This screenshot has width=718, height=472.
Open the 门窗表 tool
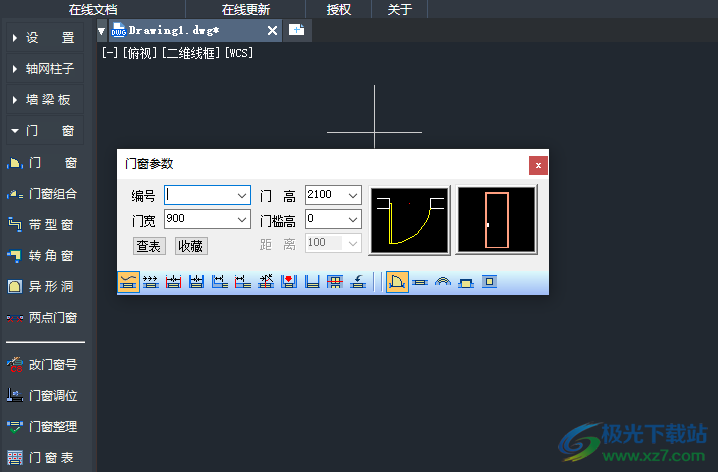pos(42,457)
